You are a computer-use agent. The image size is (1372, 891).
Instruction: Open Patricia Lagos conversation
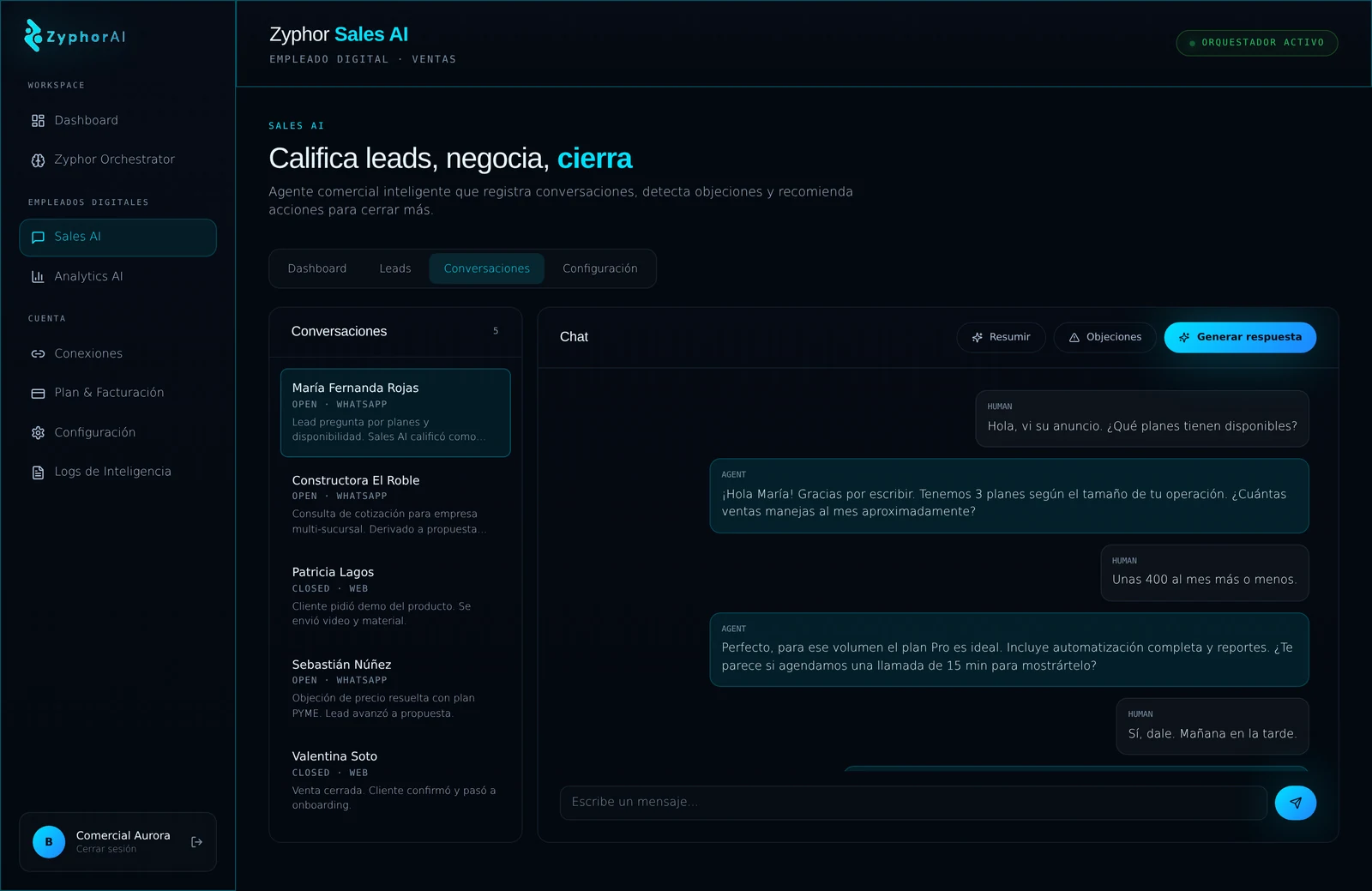[395, 596]
